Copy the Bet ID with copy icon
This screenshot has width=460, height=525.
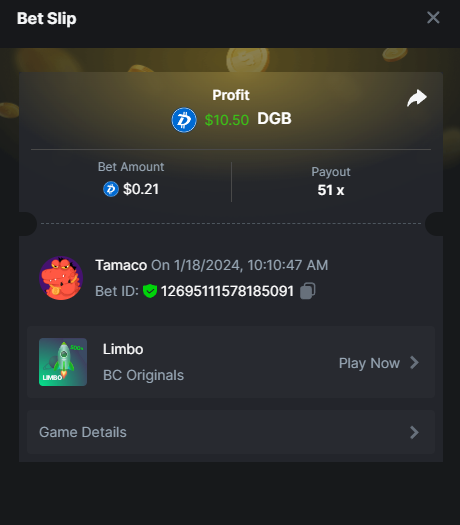click(308, 291)
